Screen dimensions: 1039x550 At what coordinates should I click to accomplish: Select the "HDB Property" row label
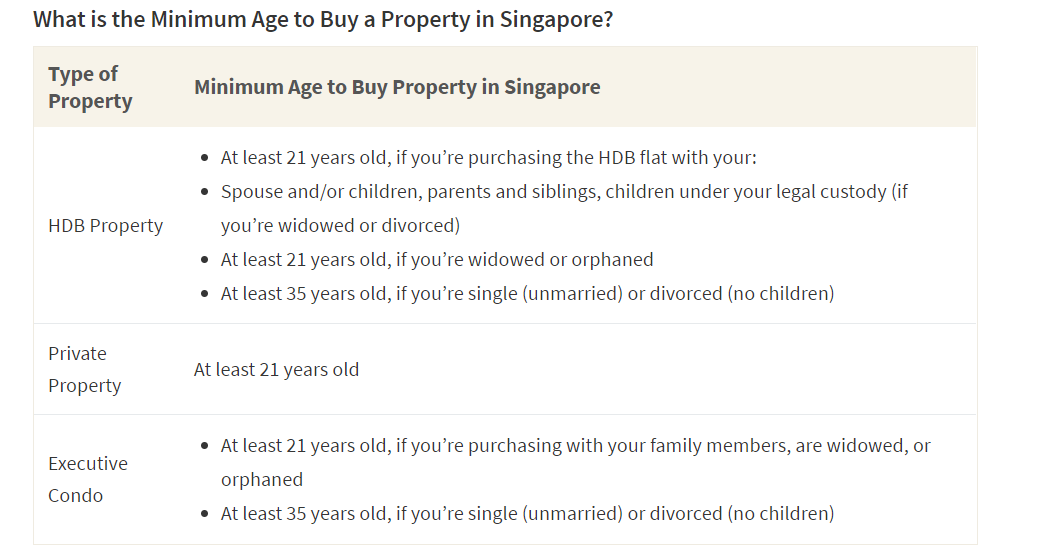(105, 225)
